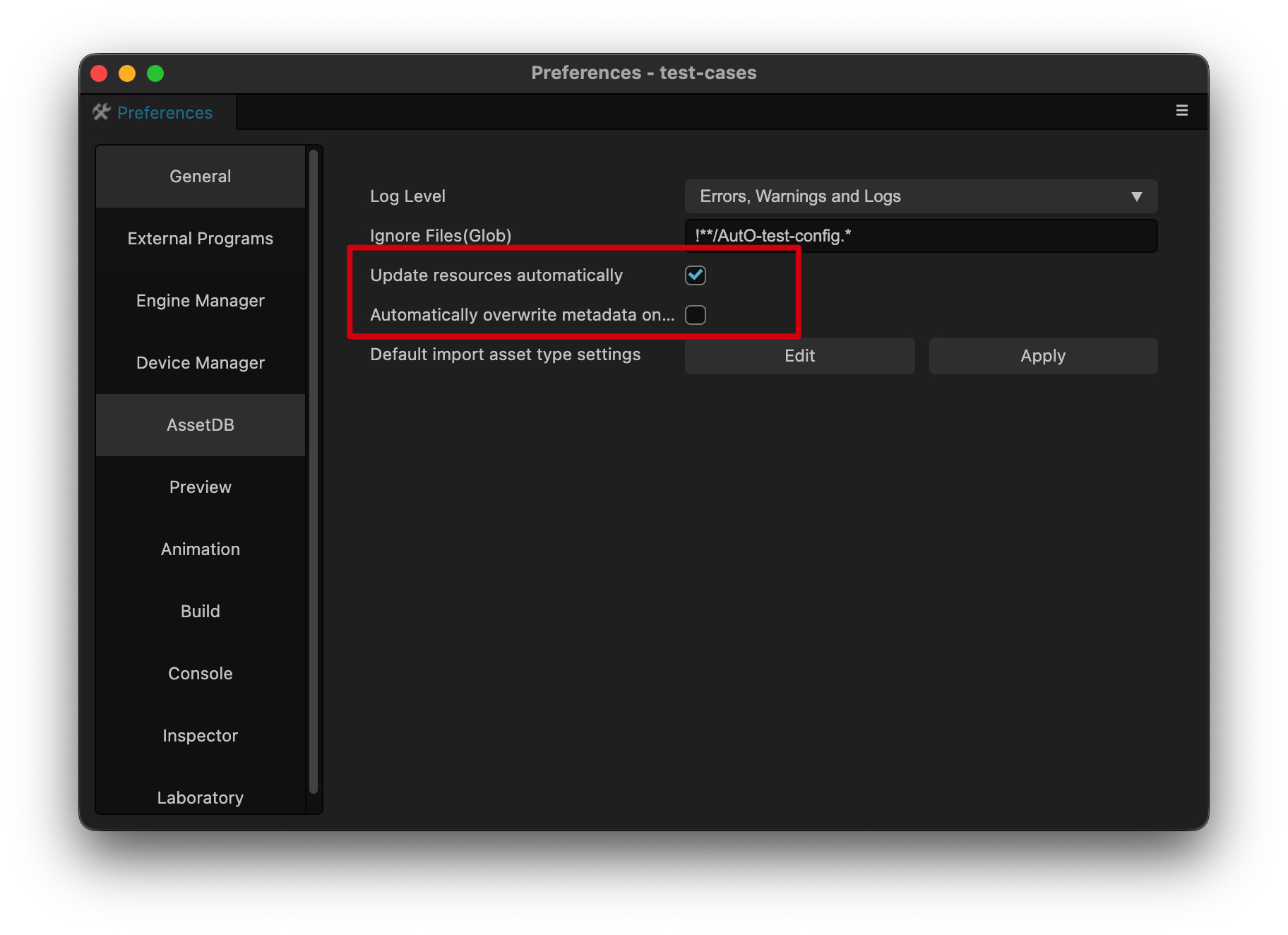Open the Preview preferences section
The image size is (1288, 935).
tap(201, 487)
